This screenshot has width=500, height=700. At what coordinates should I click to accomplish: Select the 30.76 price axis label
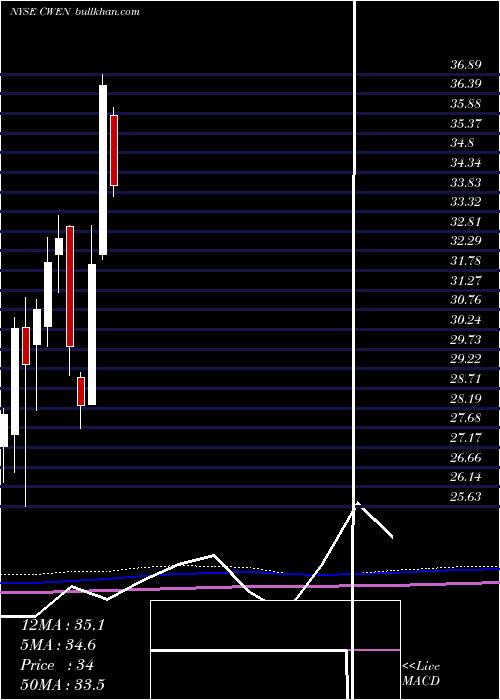click(x=466, y=300)
